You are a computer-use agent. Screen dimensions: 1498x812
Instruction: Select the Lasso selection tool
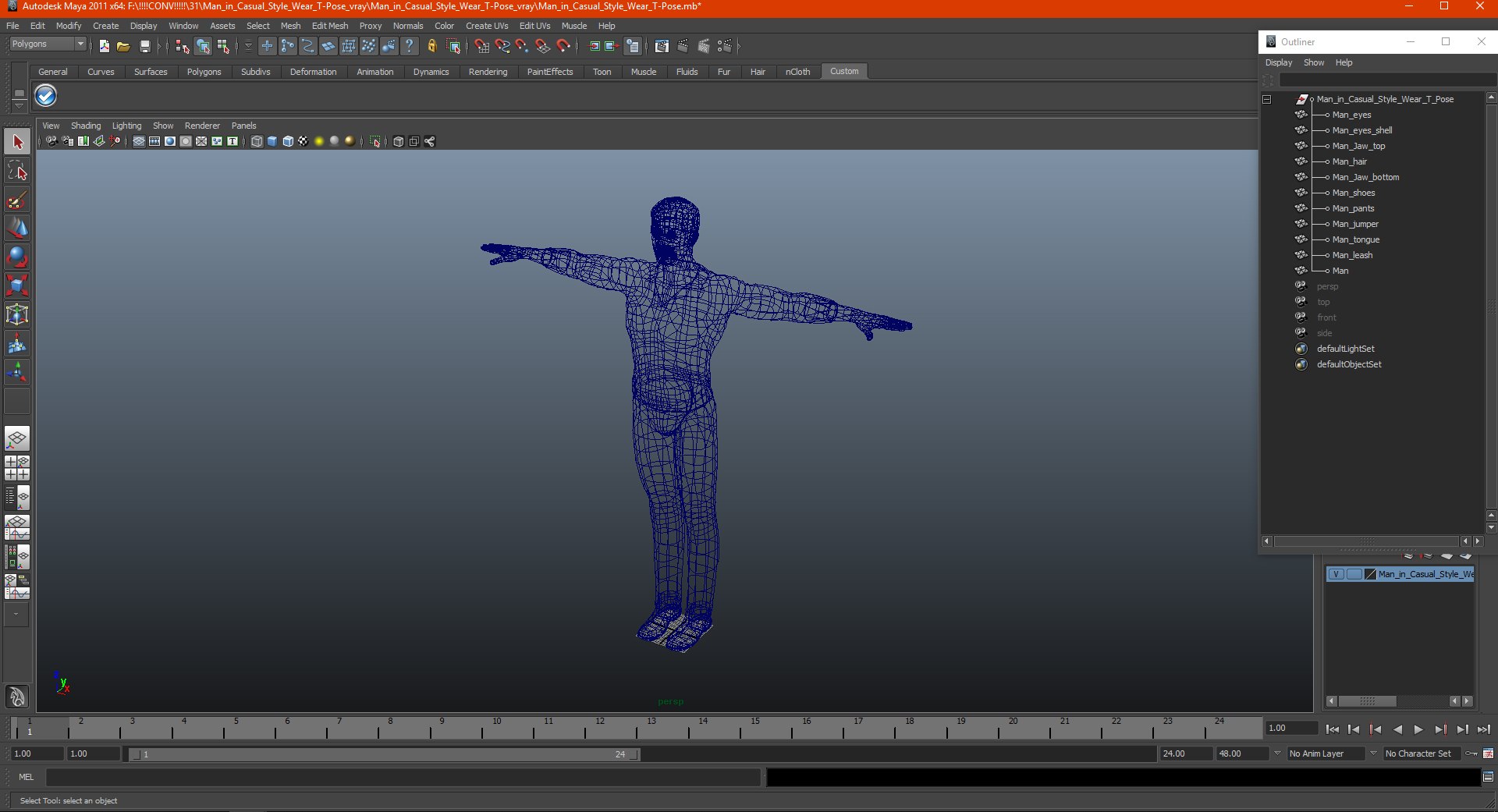17,172
